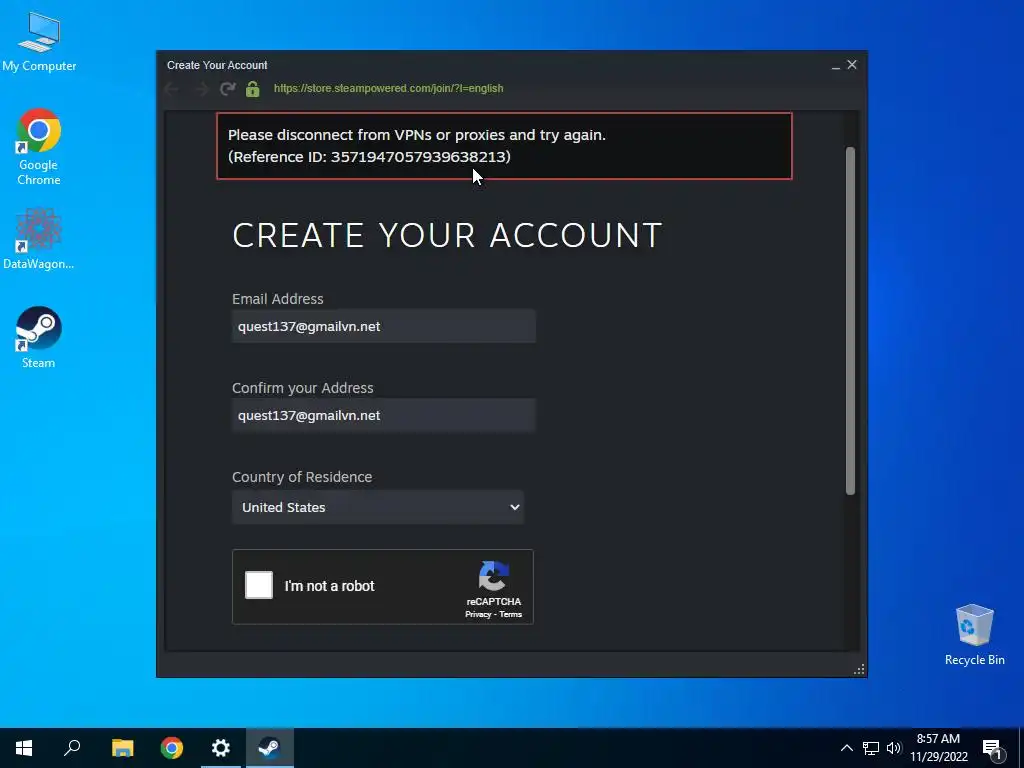Go back in Steam browser window
The height and width of the screenshot is (768, 1024).
172,89
